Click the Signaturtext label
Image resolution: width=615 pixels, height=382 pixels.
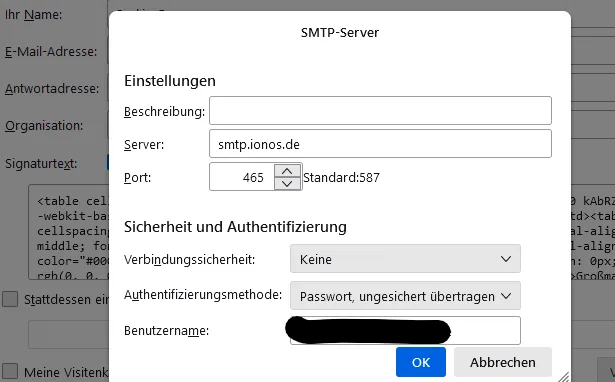tap(41, 164)
